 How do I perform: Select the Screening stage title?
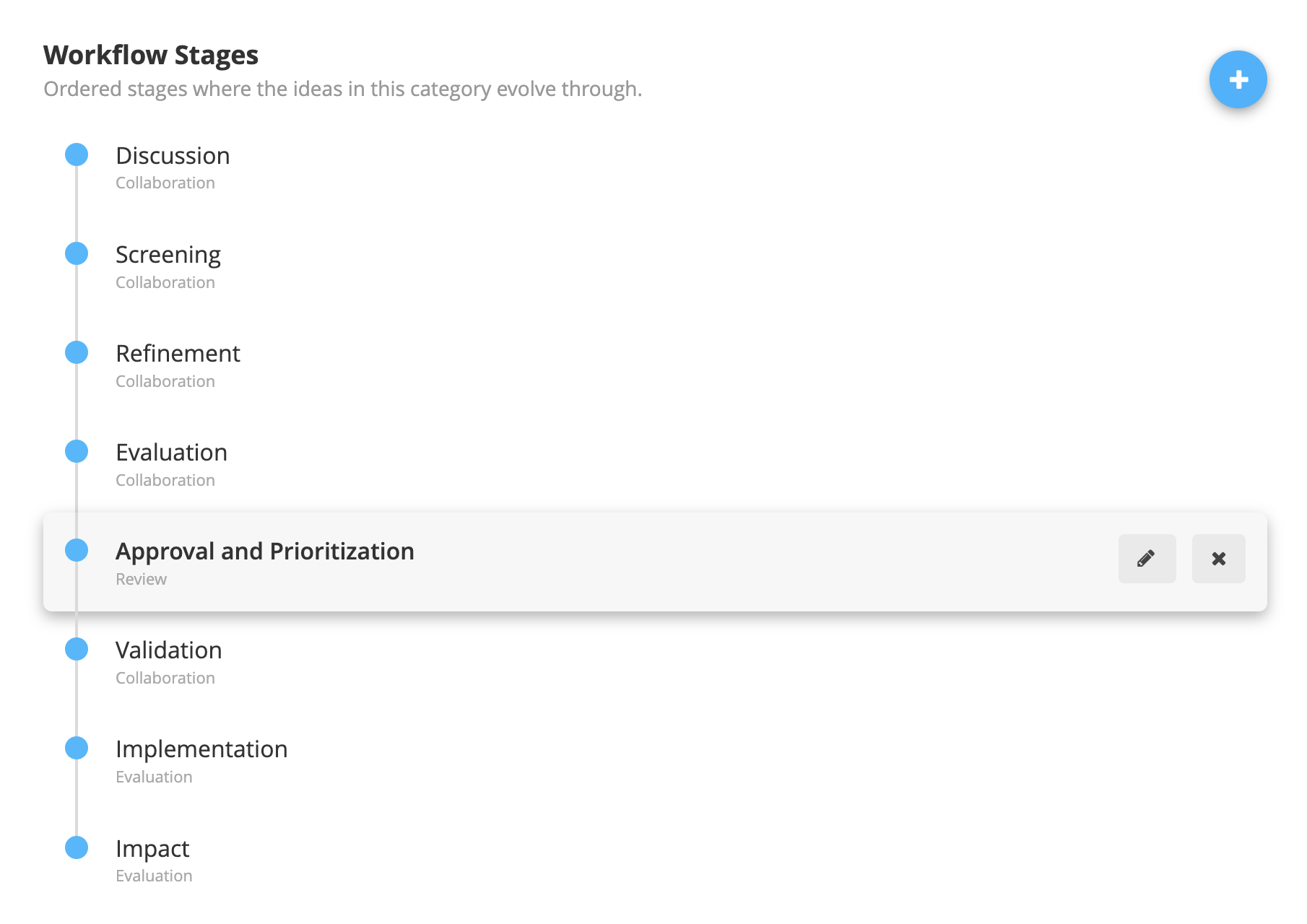point(168,255)
